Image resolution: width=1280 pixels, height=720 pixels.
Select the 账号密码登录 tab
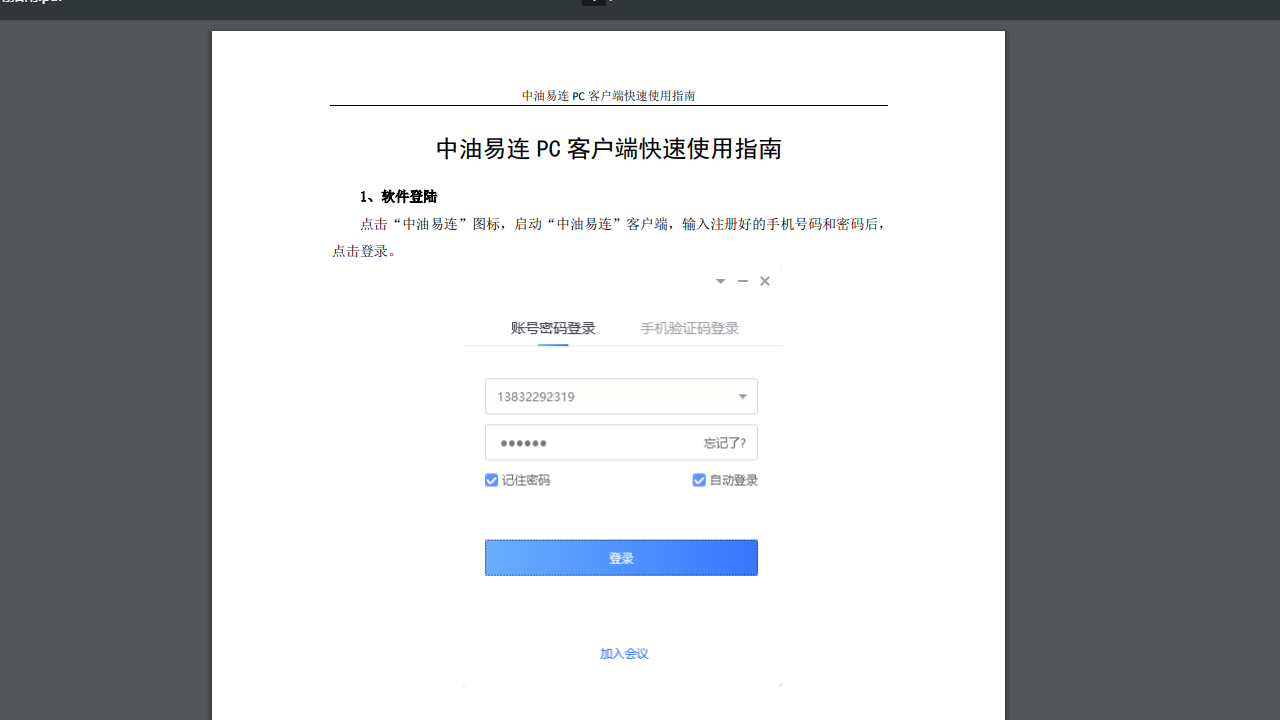[x=552, y=327]
